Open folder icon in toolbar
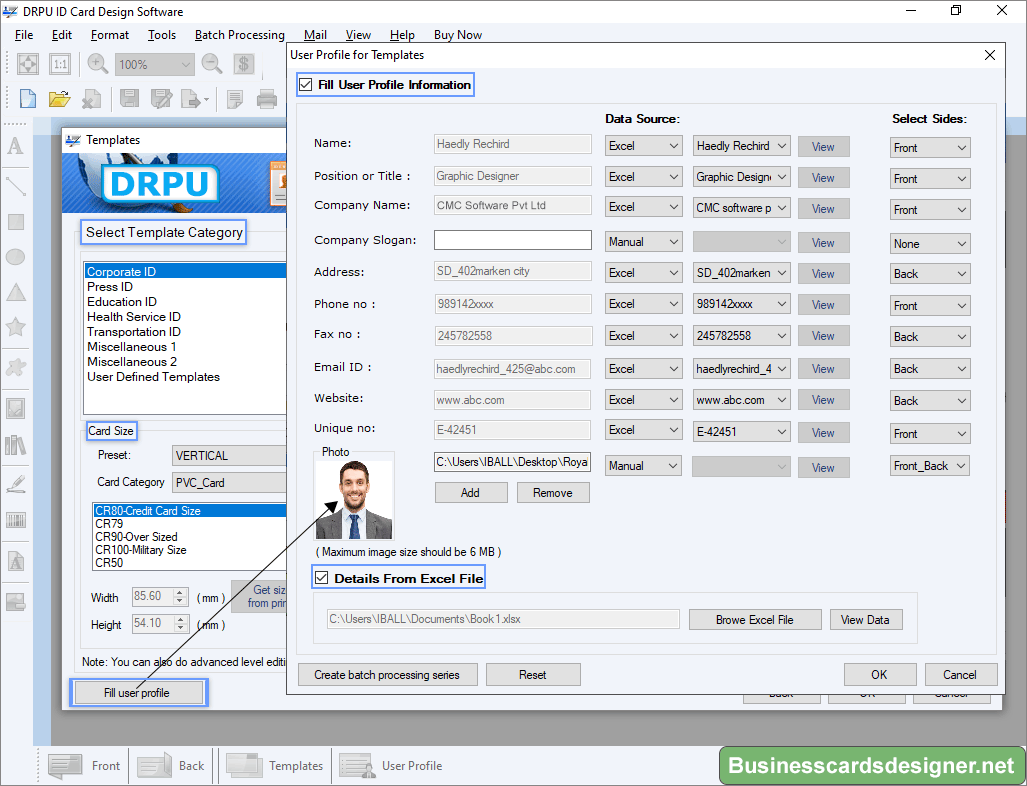The image size is (1027, 786). (x=59, y=99)
